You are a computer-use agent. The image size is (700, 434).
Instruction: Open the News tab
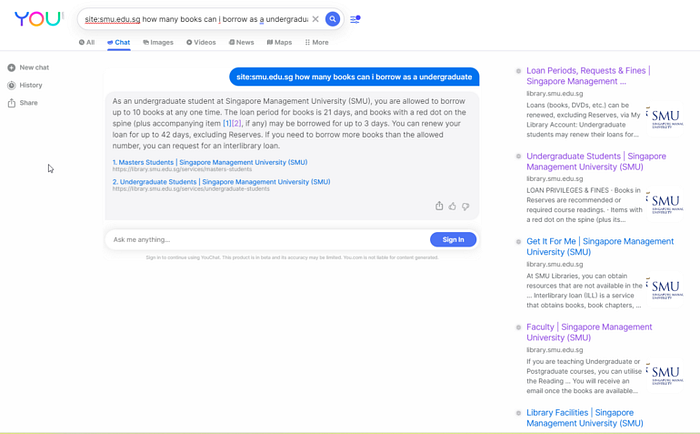242,42
